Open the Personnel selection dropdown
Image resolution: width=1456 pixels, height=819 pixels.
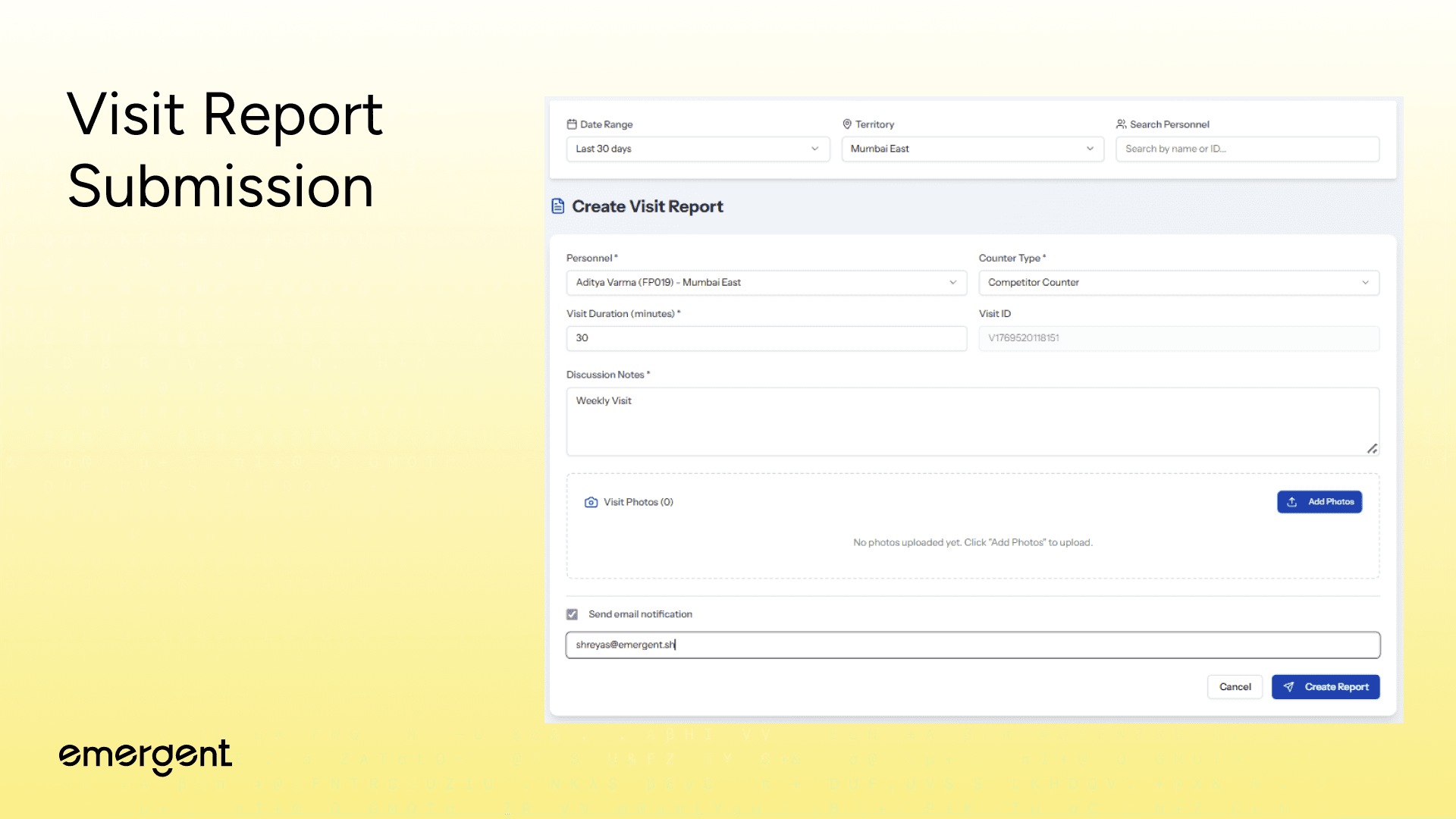[766, 282]
